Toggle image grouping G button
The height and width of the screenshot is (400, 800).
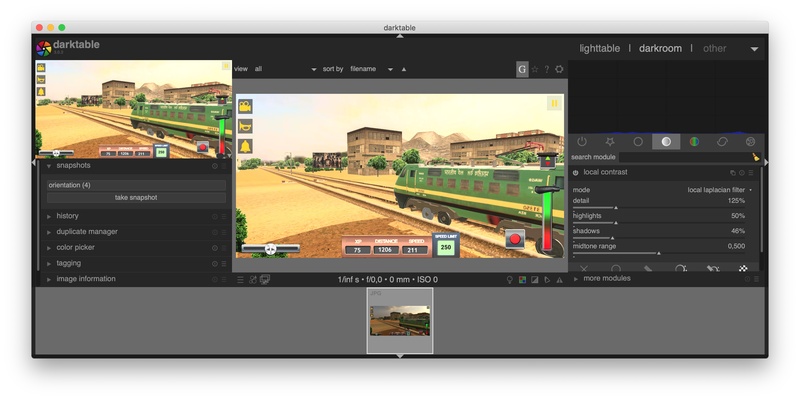click(x=522, y=69)
